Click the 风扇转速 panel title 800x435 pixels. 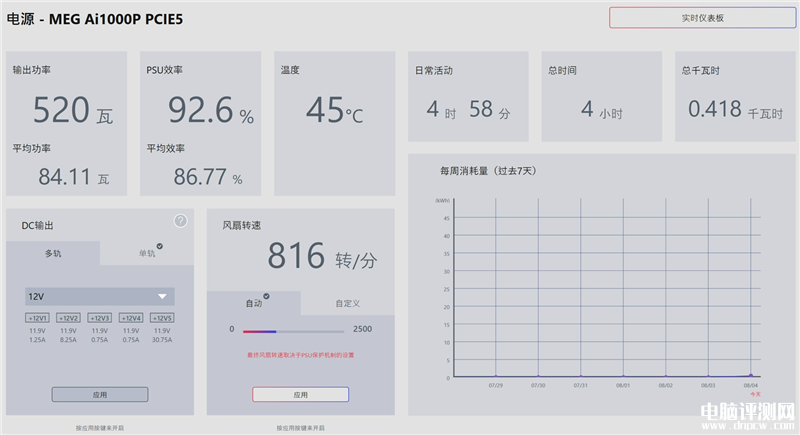point(241,225)
